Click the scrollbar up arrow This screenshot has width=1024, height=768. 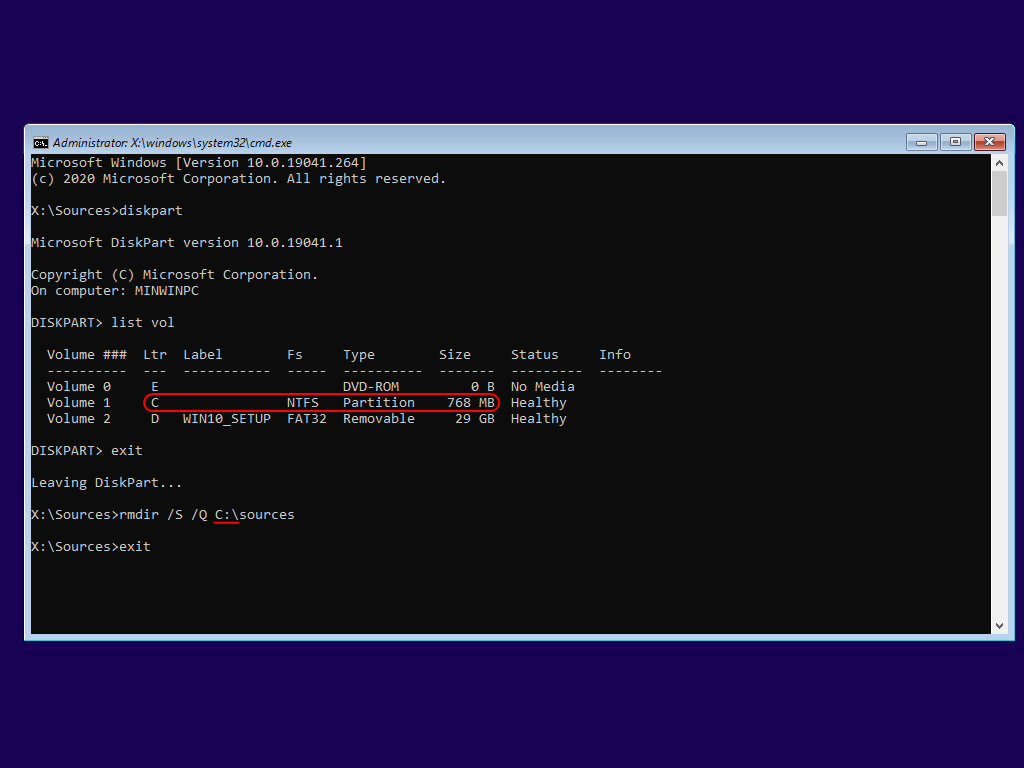[x=999, y=163]
